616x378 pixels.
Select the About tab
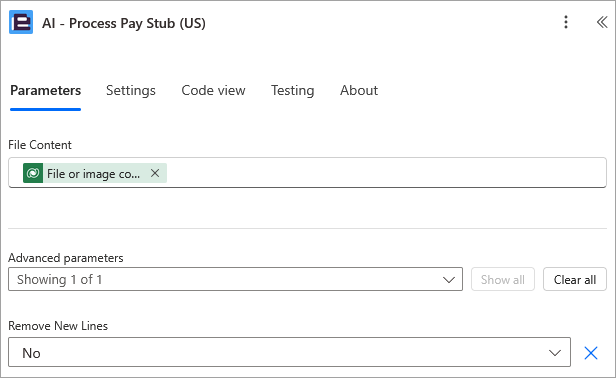tap(359, 90)
